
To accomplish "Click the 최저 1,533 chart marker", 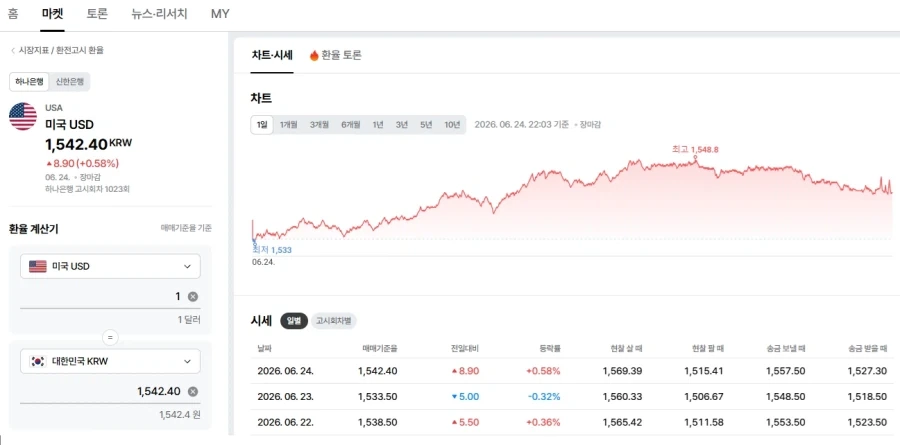I will [x=272, y=250].
